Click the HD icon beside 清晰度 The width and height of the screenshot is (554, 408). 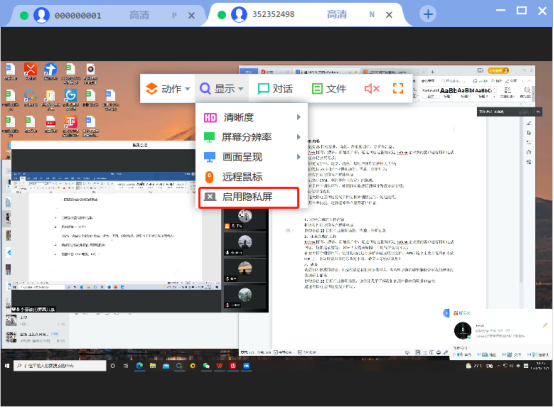pos(210,118)
